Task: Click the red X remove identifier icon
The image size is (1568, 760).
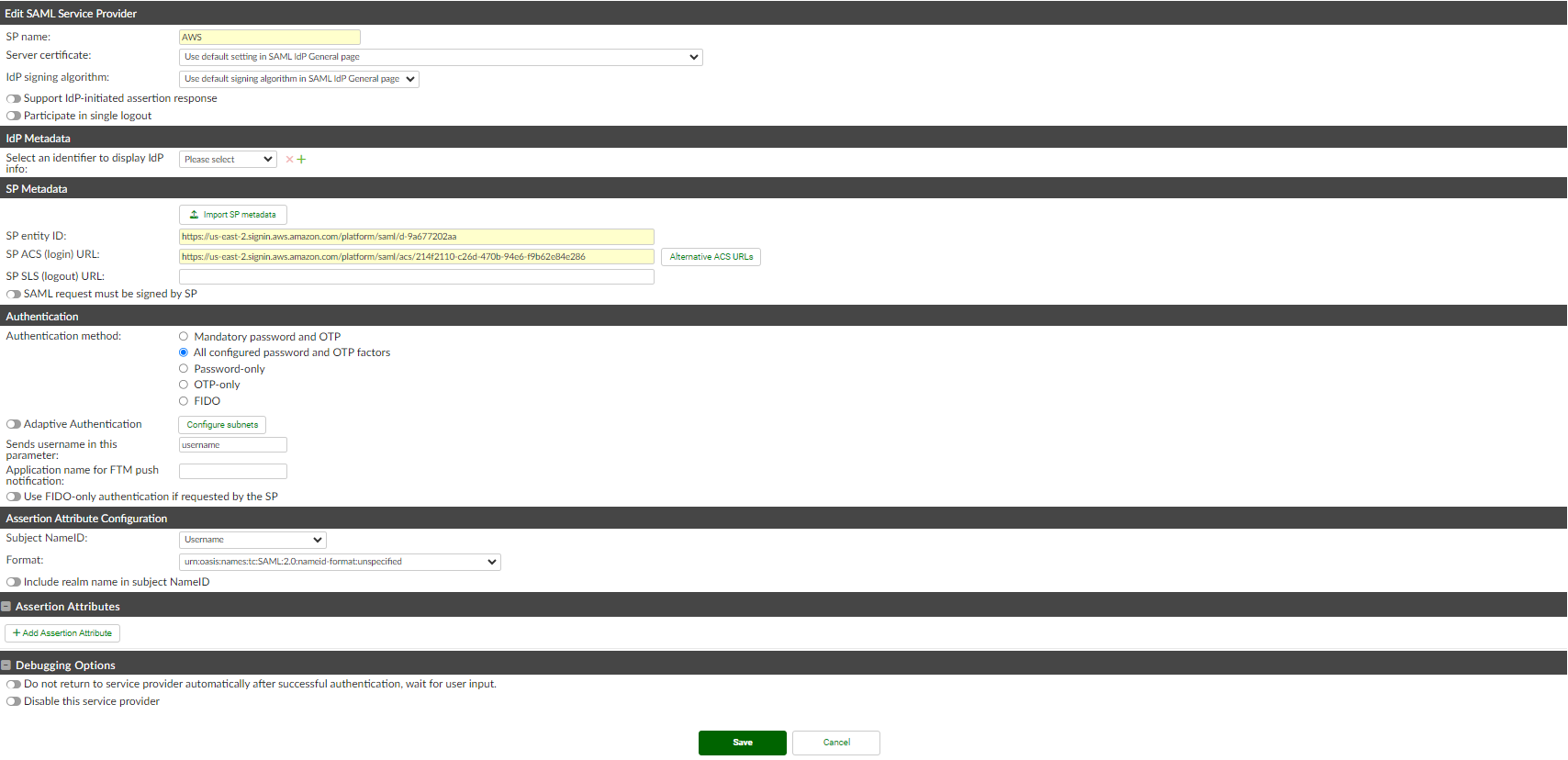Action: click(x=289, y=160)
